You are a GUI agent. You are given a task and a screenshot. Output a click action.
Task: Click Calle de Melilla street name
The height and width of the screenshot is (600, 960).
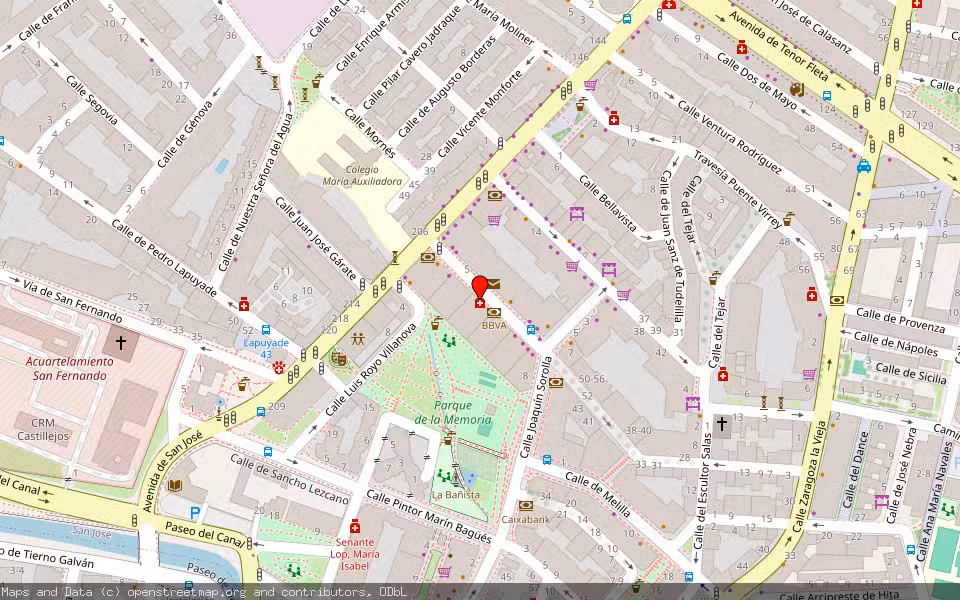pyautogui.click(x=598, y=495)
